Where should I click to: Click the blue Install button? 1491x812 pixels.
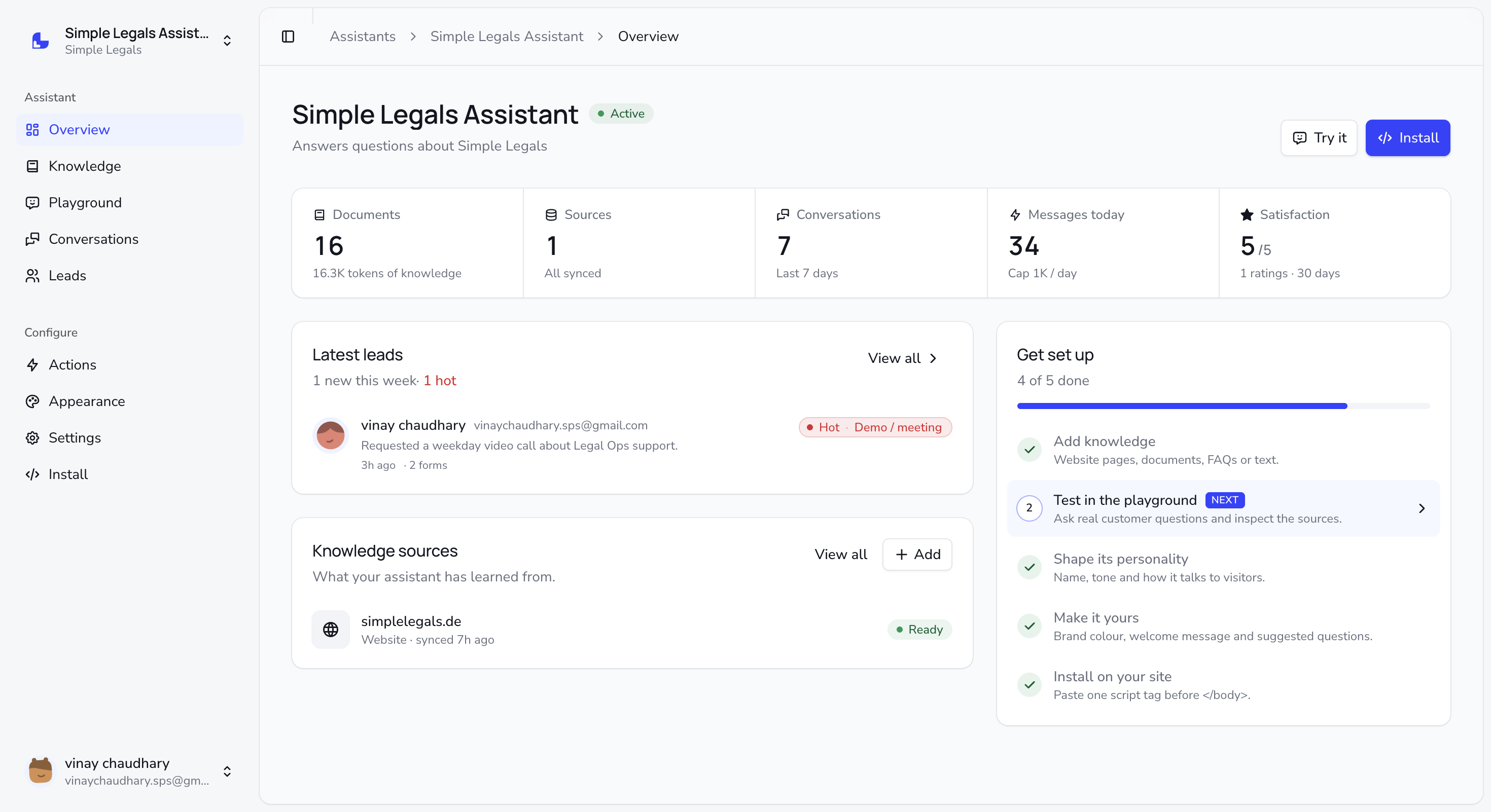(1408, 138)
